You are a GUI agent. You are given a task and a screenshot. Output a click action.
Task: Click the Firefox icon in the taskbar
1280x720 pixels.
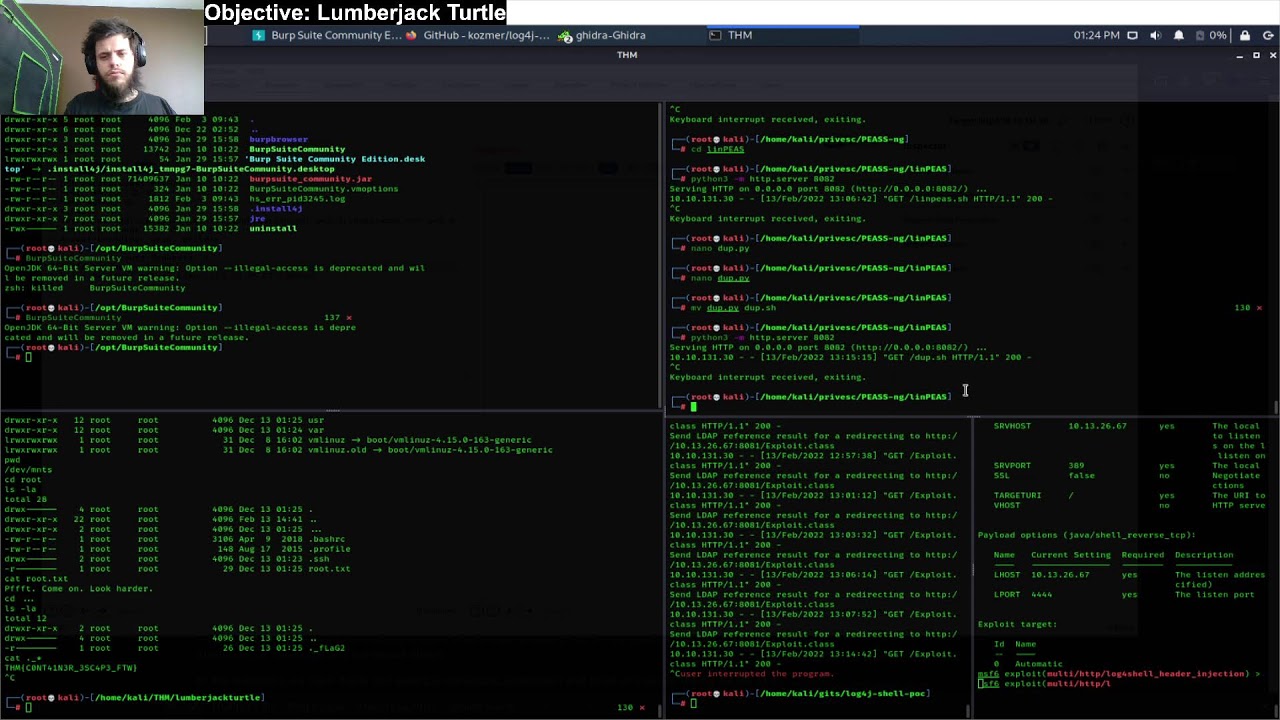click(x=412, y=35)
